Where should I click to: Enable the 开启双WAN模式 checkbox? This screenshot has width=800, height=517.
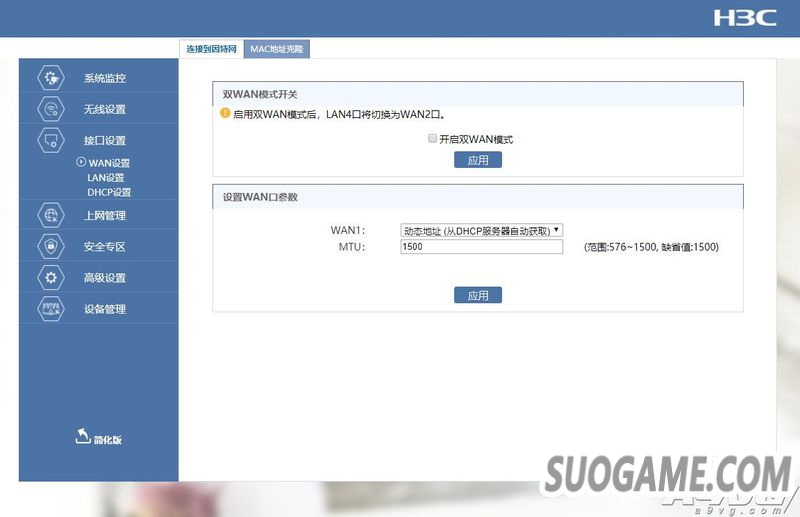432,139
